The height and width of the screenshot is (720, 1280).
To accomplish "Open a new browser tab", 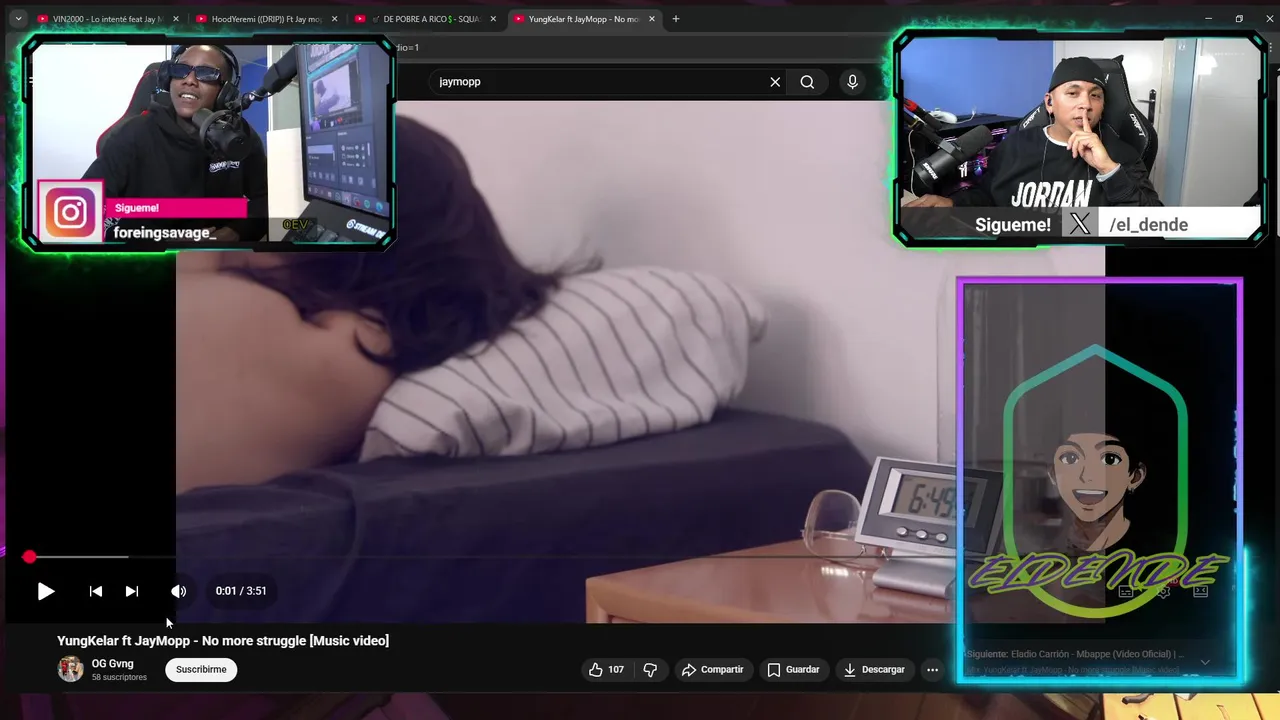I will (x=676, y=19).
